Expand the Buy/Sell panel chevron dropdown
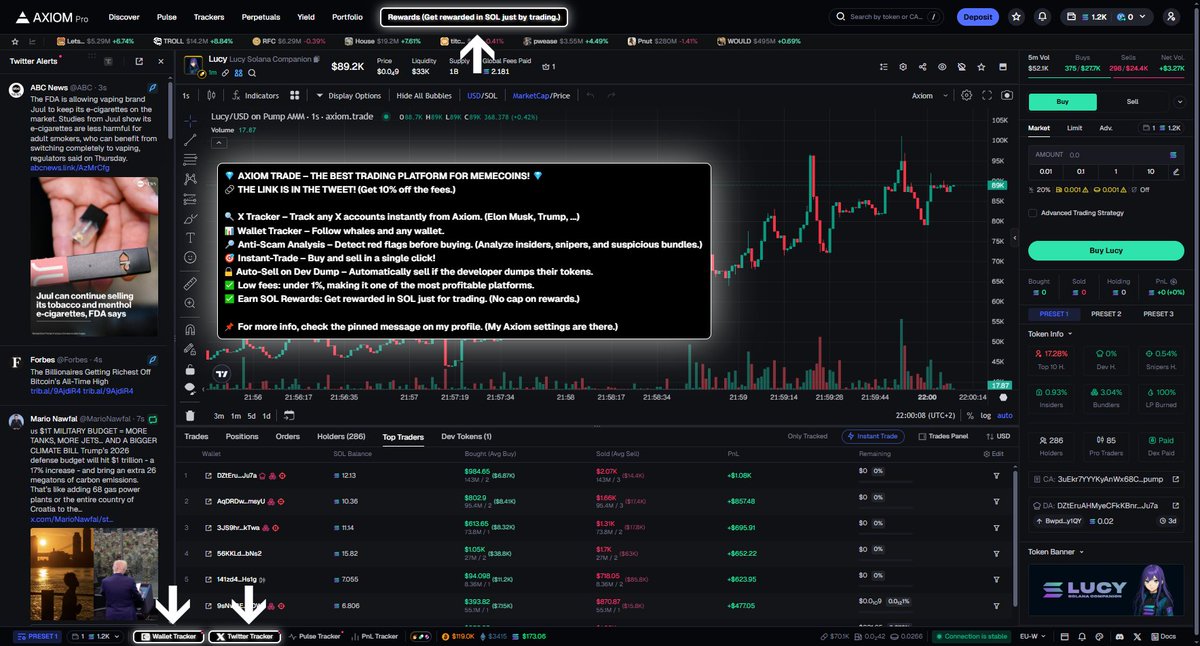Image resolution: width=1200 pixels, height=646 pixels. [x=1182, y=101]
